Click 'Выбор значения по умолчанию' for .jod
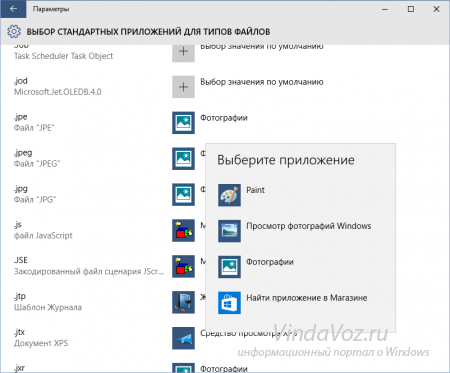 (x=262, y=82)
